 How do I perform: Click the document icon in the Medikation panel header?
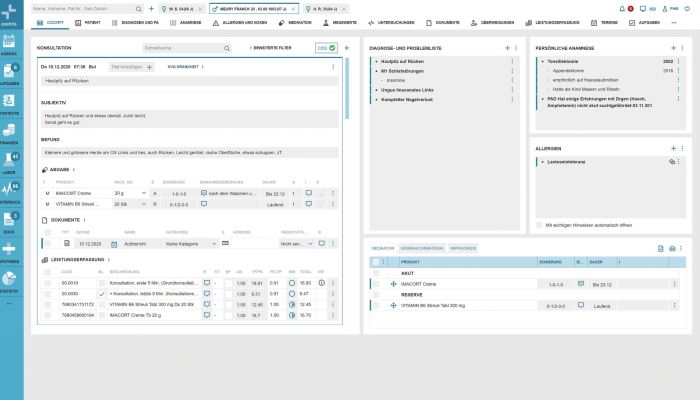click(661, 248)
